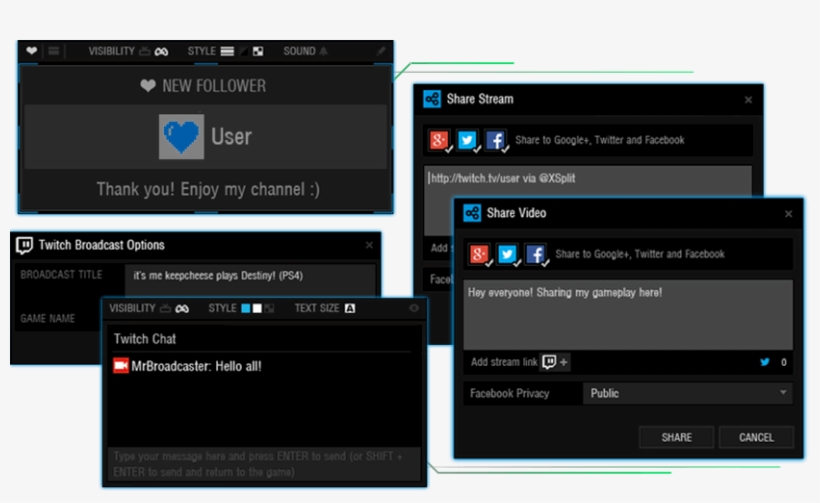Select striped style in follower widget toolbar
Screen dimensions: 820x503
227,51
